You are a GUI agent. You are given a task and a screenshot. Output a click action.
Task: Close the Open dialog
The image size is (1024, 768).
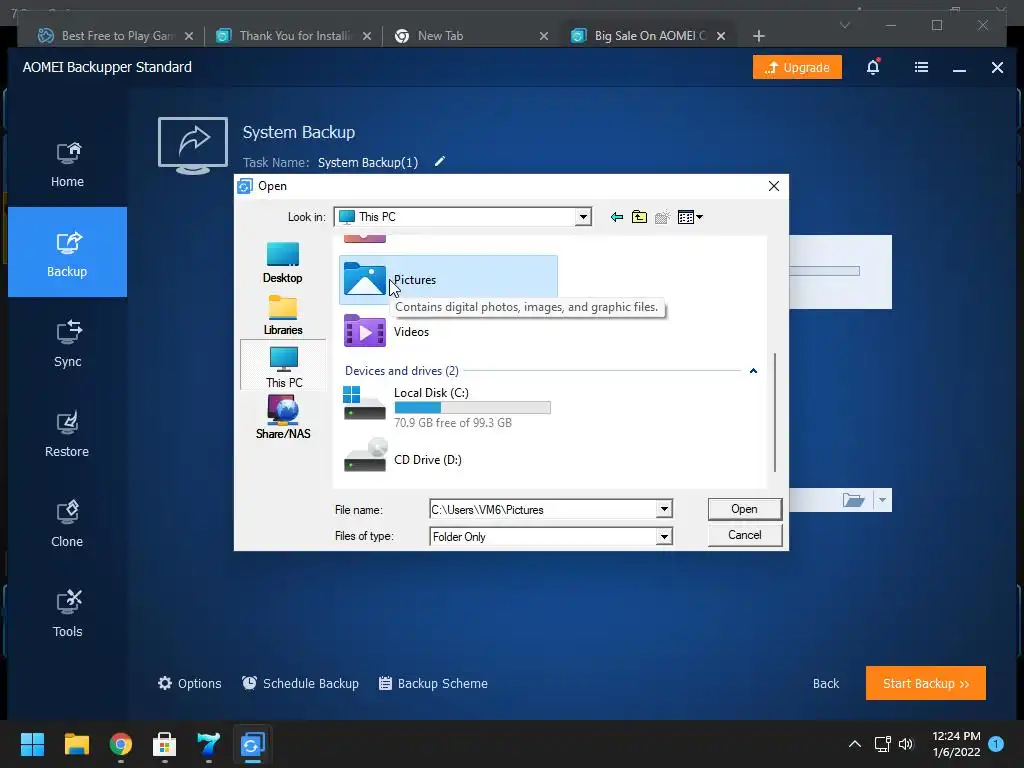(774, 186)
